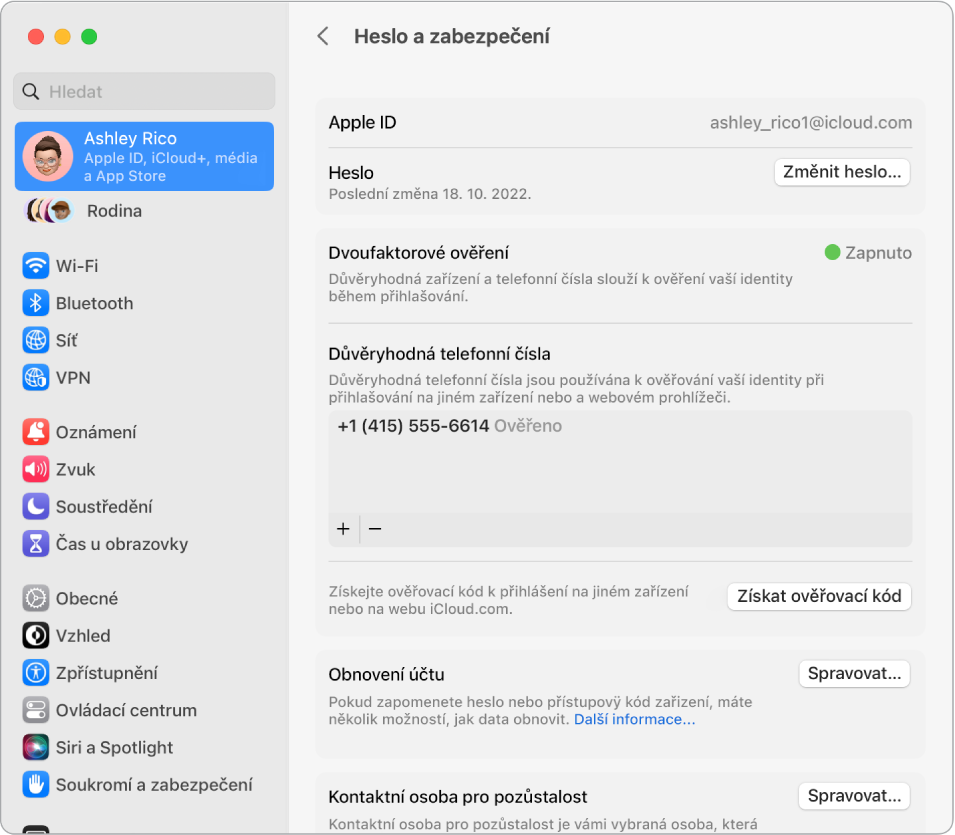Click Spravovat next to Obnovení účtu
Viewport: 955px width, 835px height.
(x=854, y=673)
